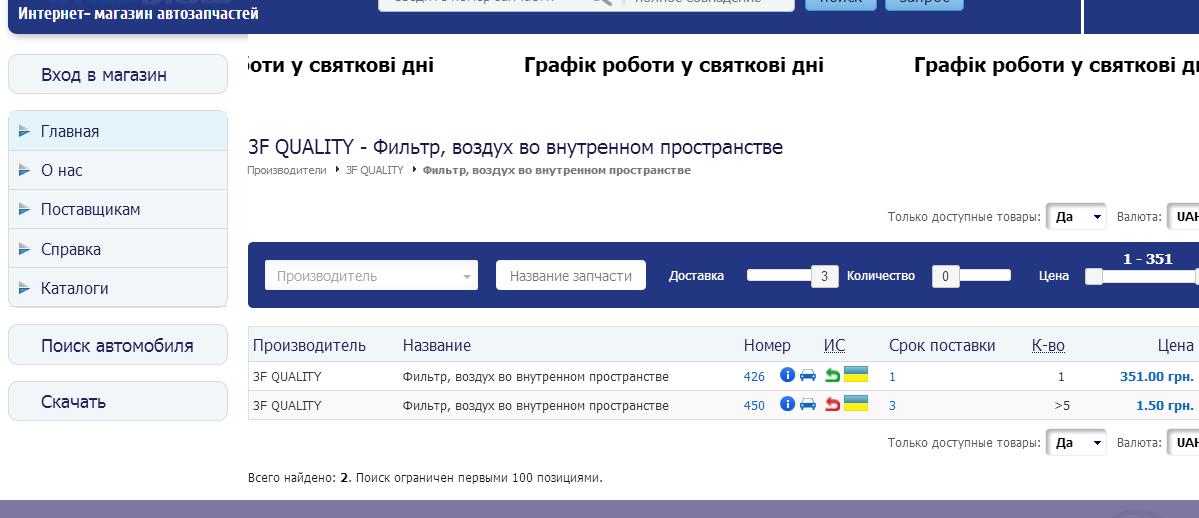Click the green return arrow icon
Screen dimensions: 1199x518
pos(832,376)
